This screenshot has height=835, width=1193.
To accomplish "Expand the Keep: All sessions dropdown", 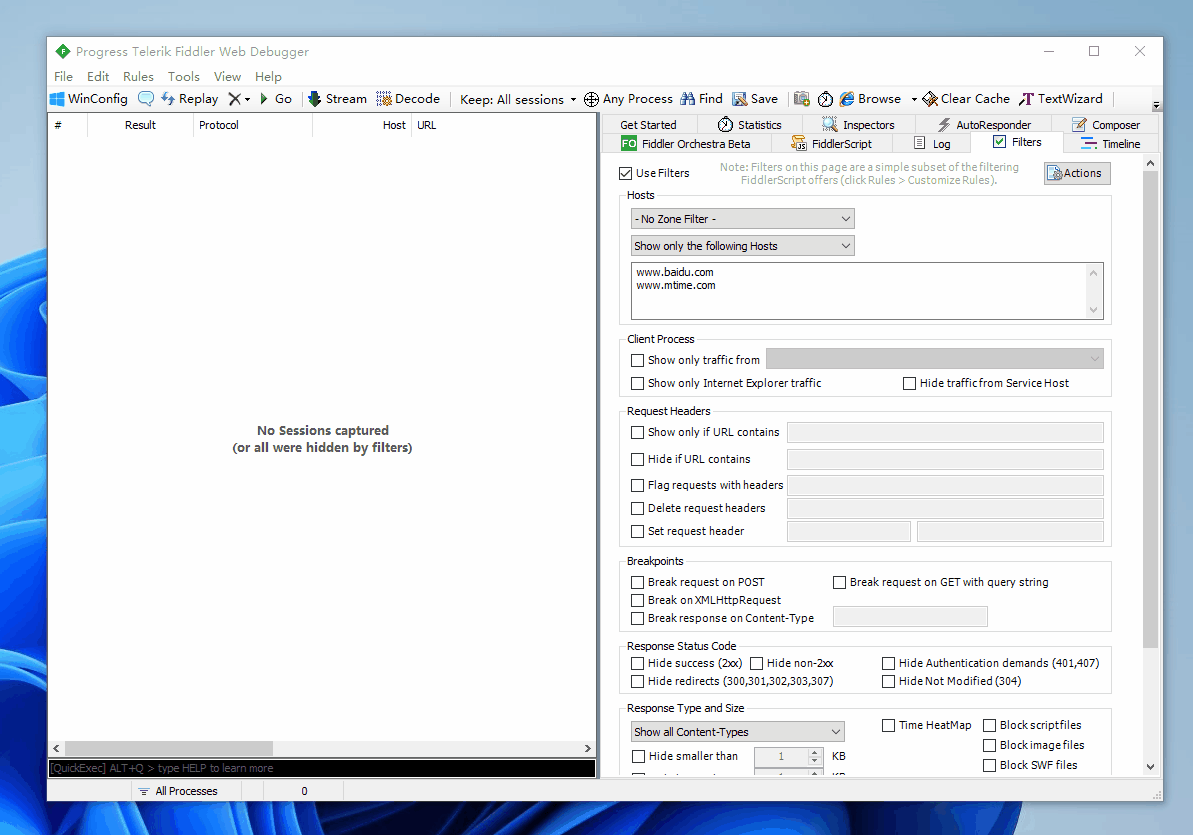I will coord(517,99).
